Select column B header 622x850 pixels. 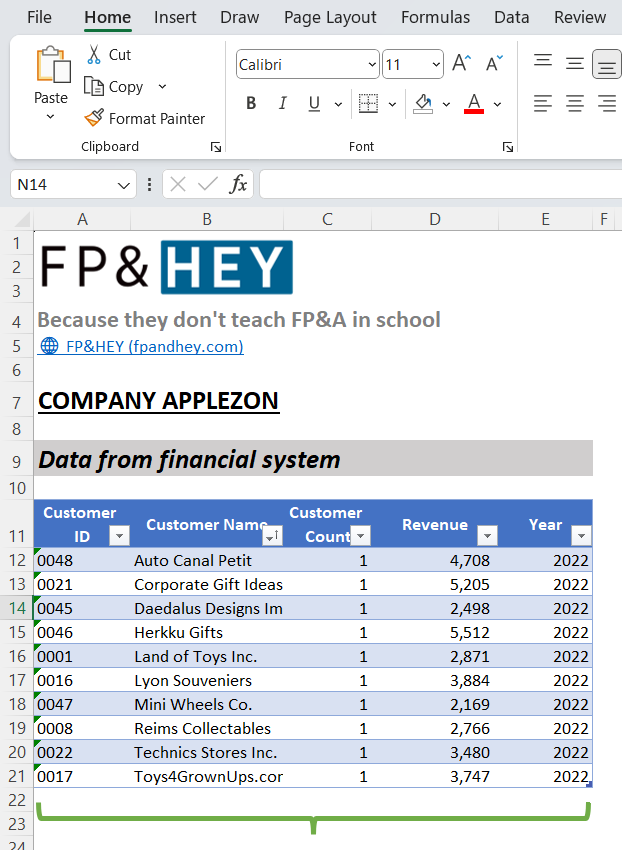tap(207, 219)
